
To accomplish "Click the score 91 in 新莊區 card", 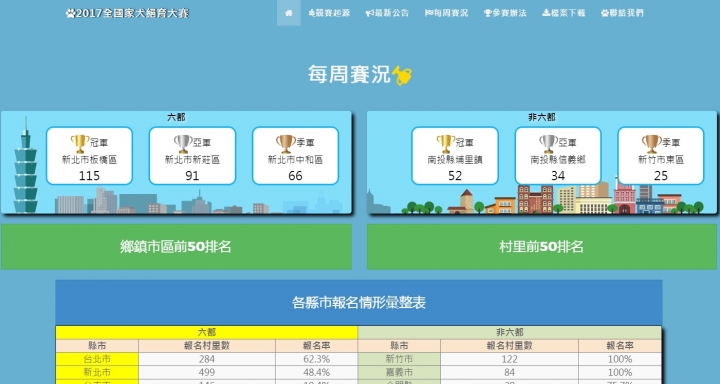I will [192, 176].
